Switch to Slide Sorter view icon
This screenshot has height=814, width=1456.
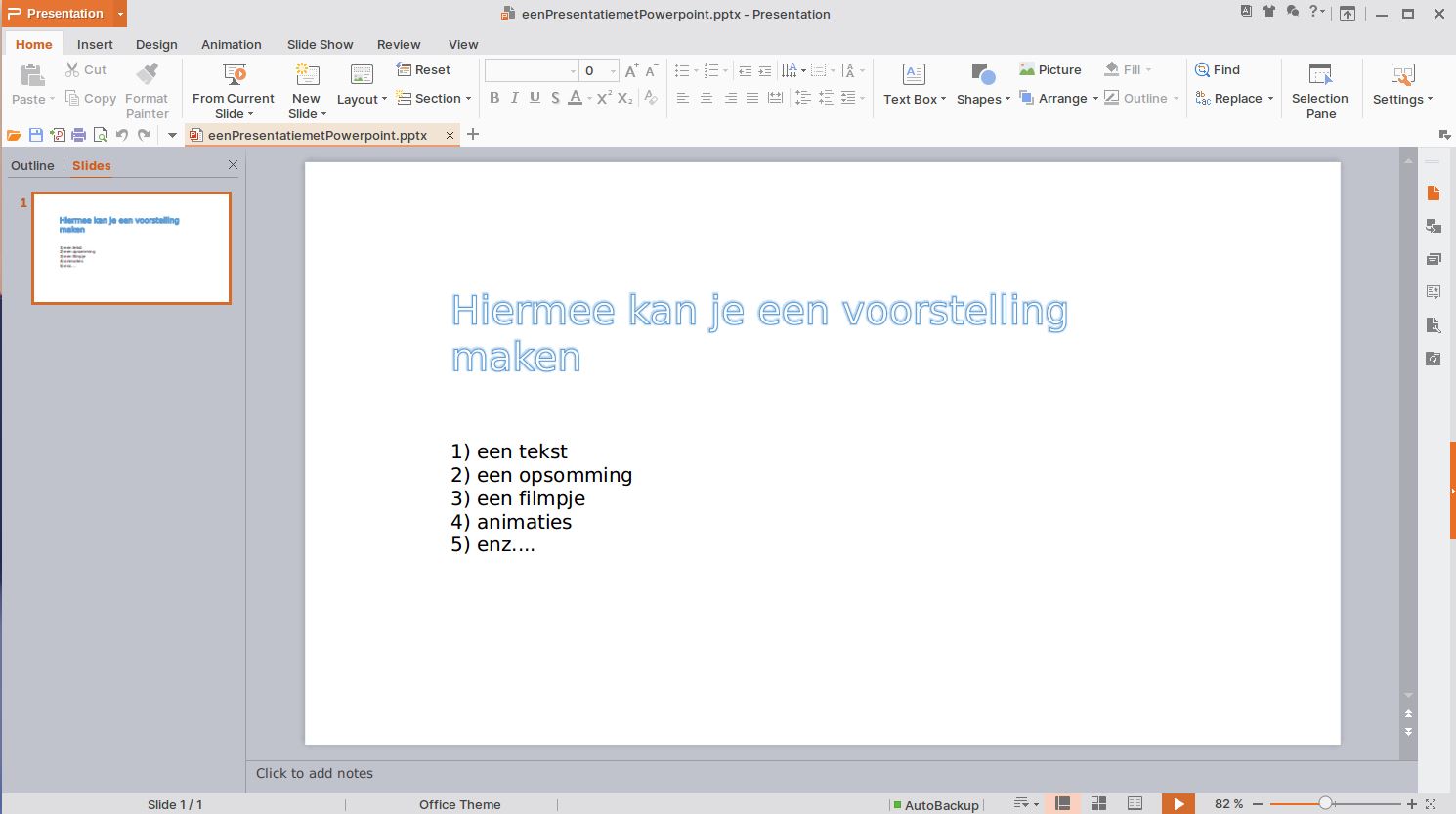pos(1098,803)
